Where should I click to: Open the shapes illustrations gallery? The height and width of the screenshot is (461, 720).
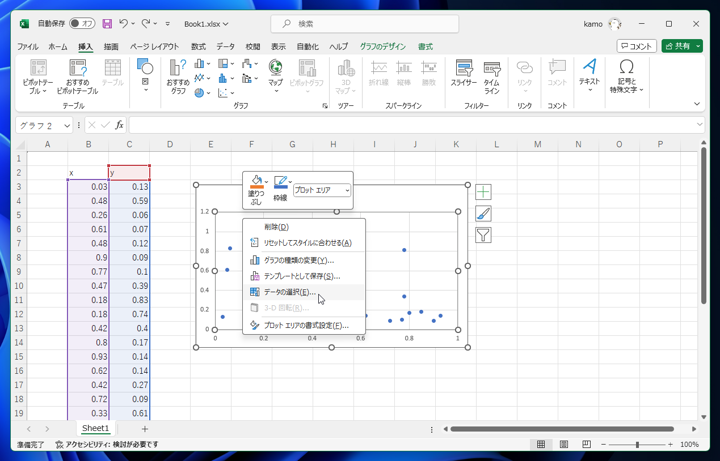pos(145,76)
